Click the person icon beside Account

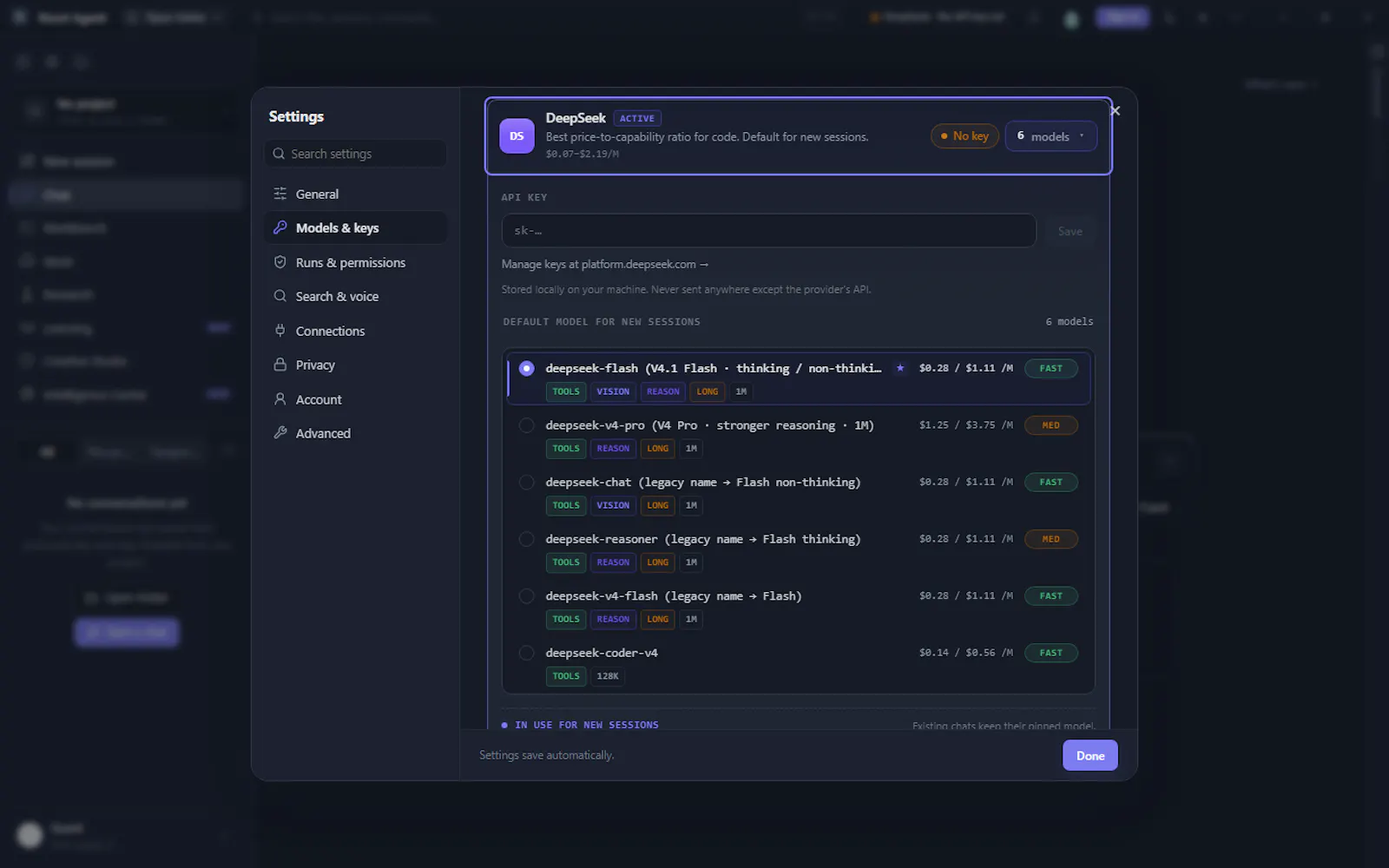pyautogui.click(x=280, y=399)
